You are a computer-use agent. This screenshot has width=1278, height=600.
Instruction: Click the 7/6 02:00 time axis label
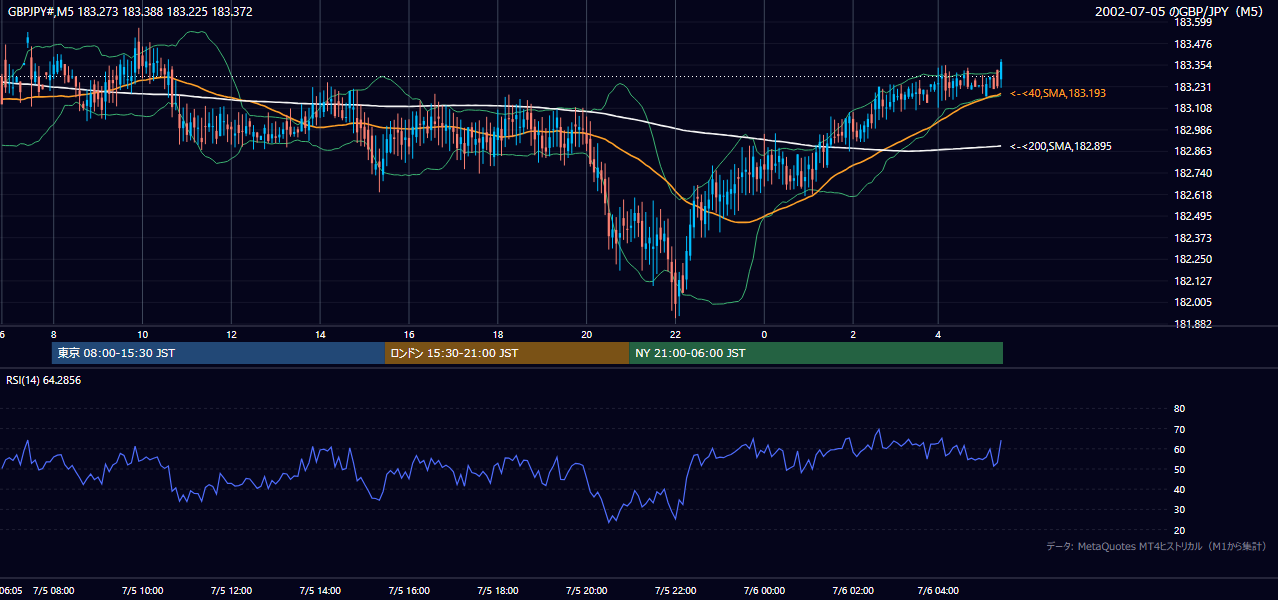[x=853, y=590]
